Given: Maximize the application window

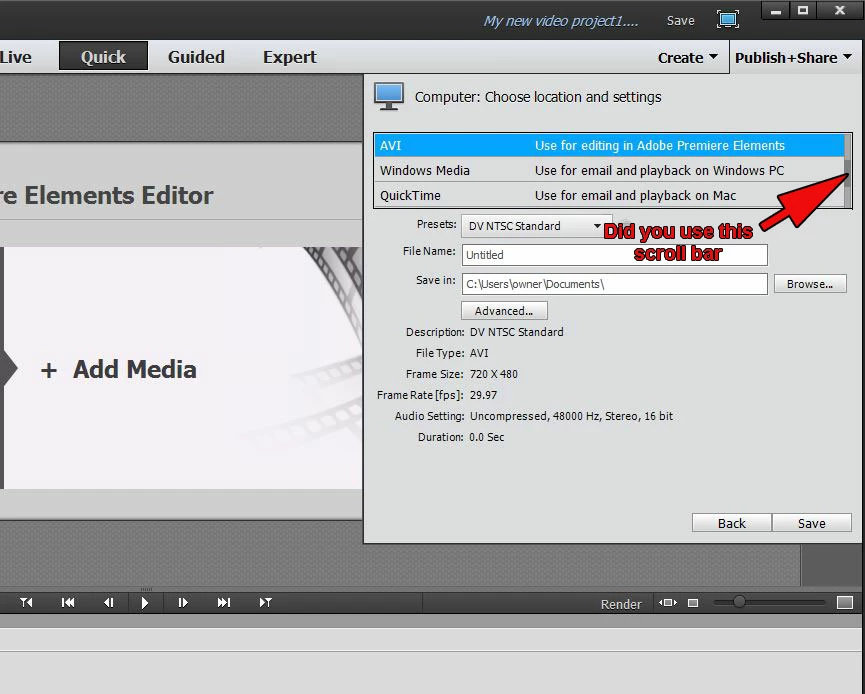Looking at the screenshot, I should pos(803,10).
